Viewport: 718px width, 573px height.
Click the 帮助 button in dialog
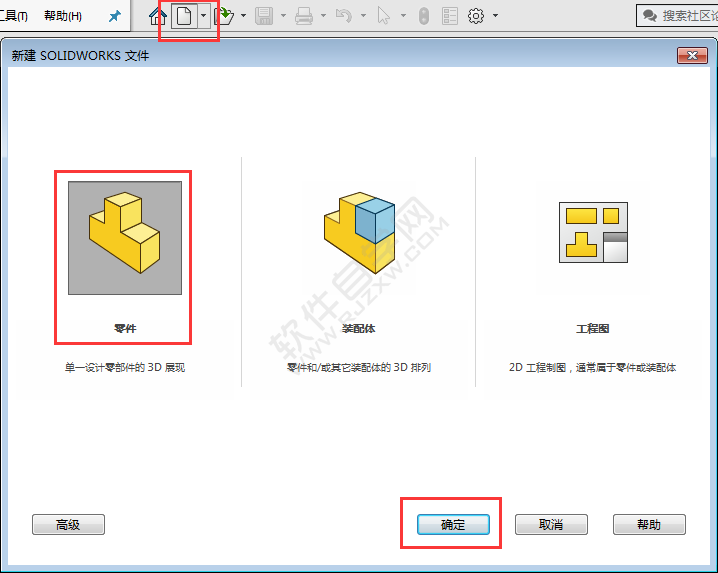[649, 524]
